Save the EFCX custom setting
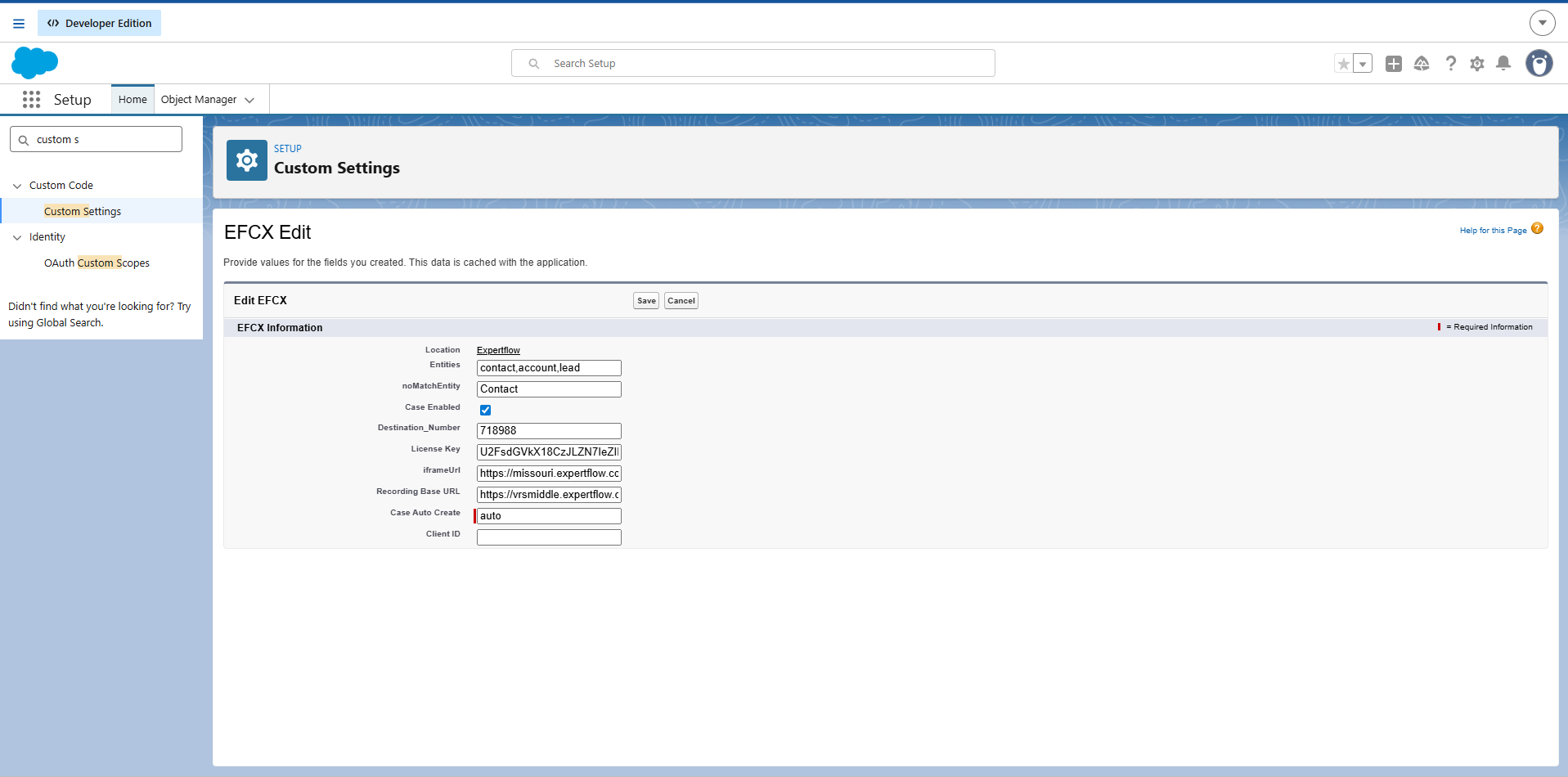This screenshot has height=777, width=1568. pos(646,301)
